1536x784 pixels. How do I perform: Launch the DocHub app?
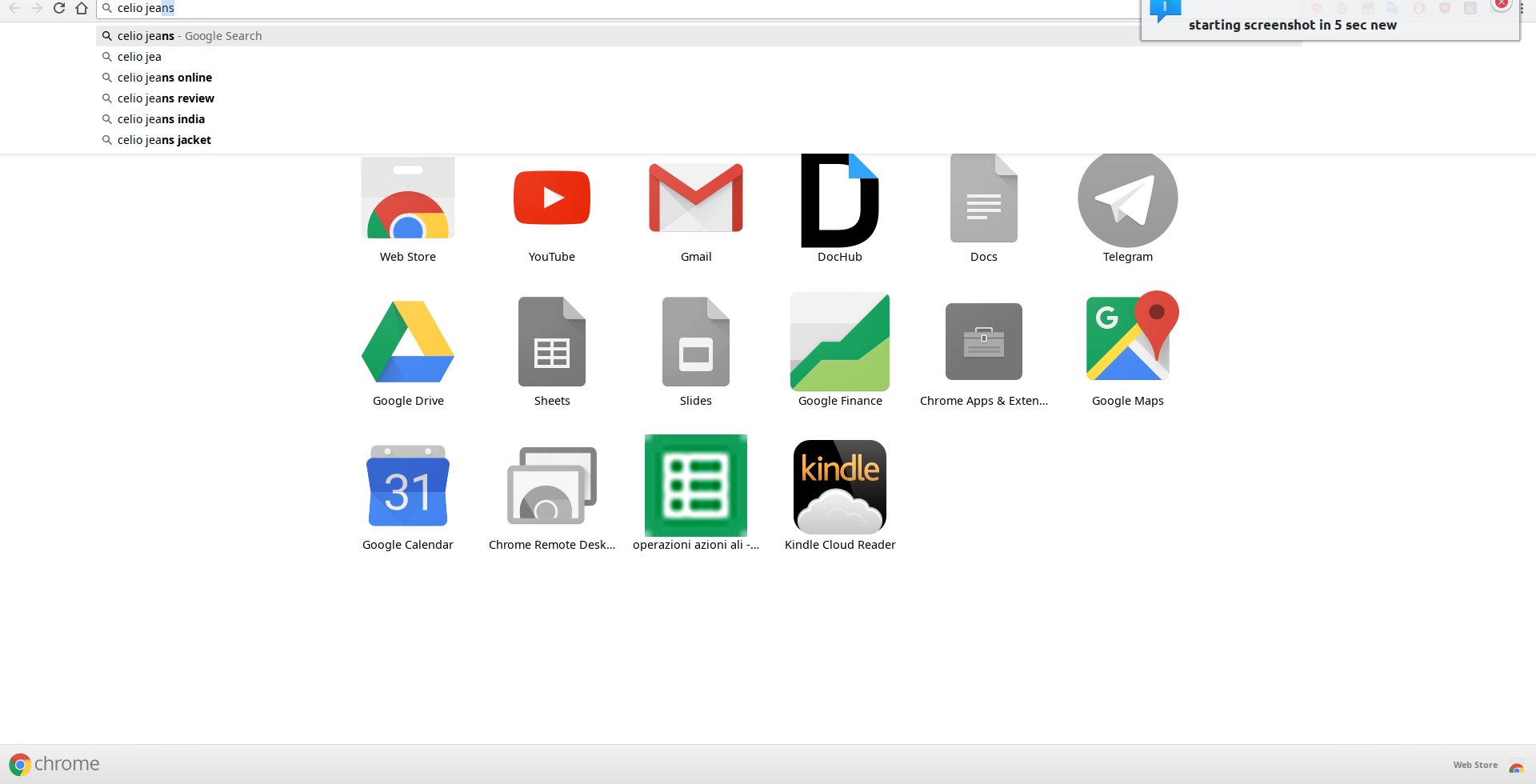(x=840, y=200)
